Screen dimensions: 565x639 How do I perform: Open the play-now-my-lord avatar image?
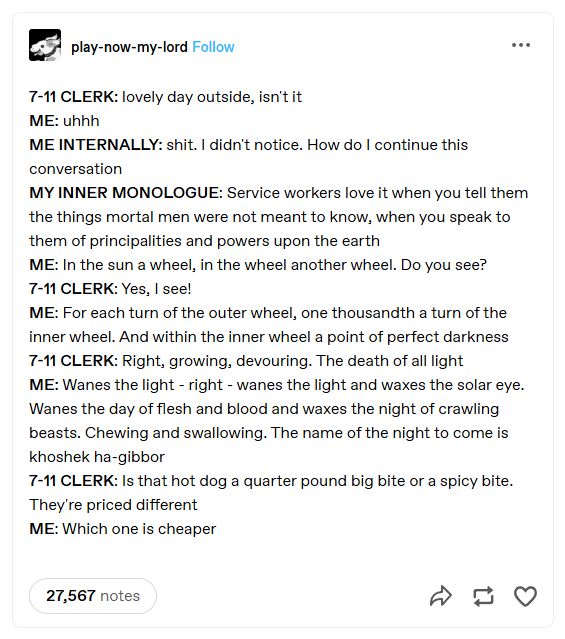tap(45, 45)
